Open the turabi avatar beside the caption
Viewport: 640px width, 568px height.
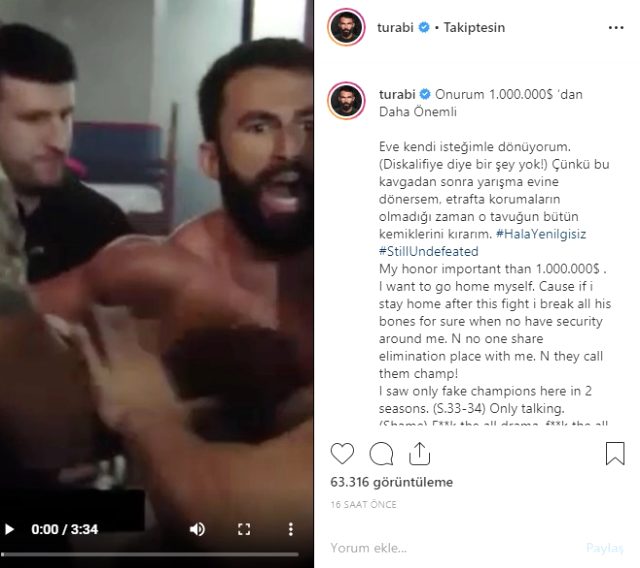[346, 100]
